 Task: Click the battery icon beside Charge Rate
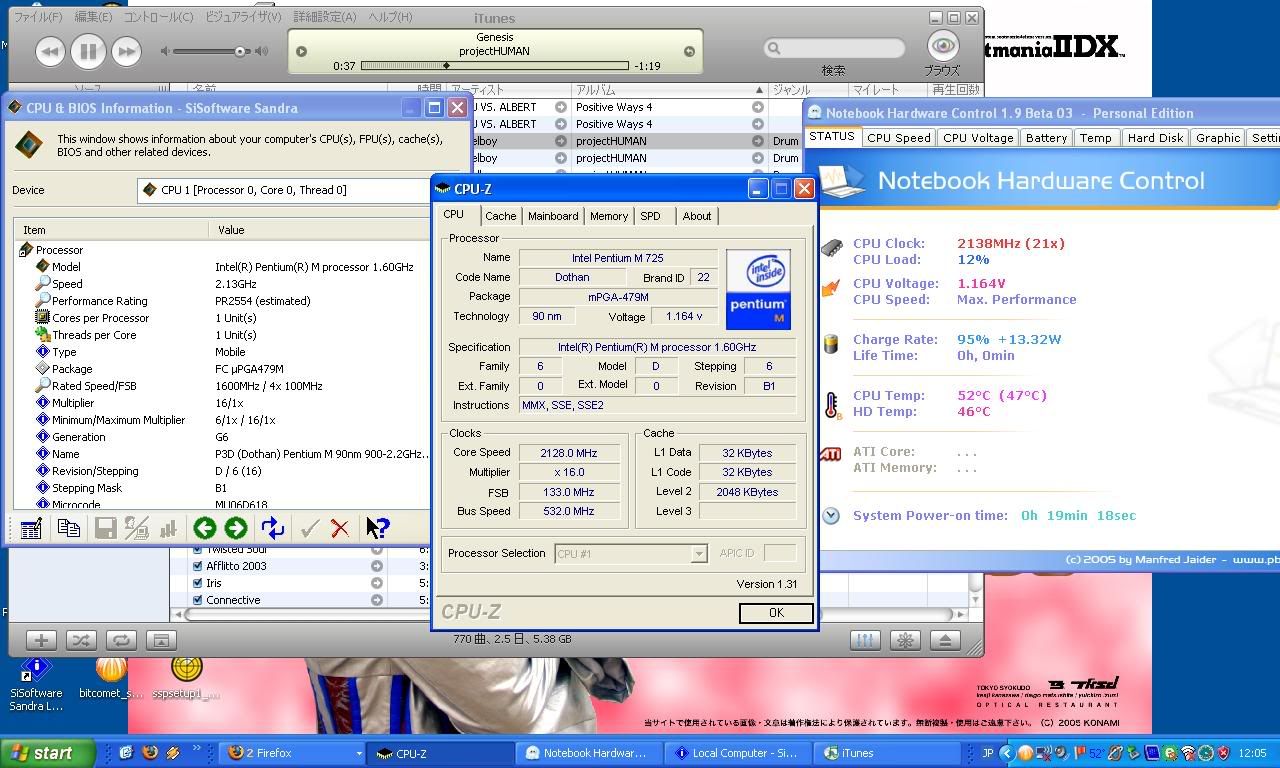click(x=831, y=344)
